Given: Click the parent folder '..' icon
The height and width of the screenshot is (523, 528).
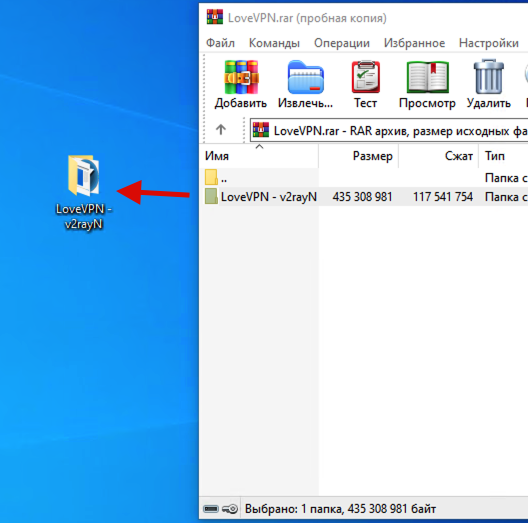Looking at the screenshot, I should point(211,177).
